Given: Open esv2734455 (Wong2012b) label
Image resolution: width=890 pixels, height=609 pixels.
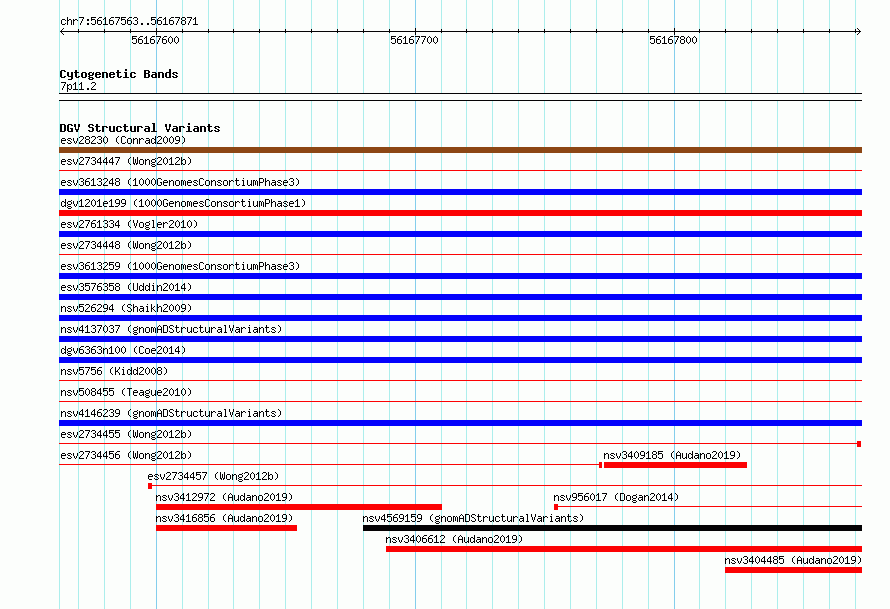Looking at the screenshot, I should [x=126, y=434].
